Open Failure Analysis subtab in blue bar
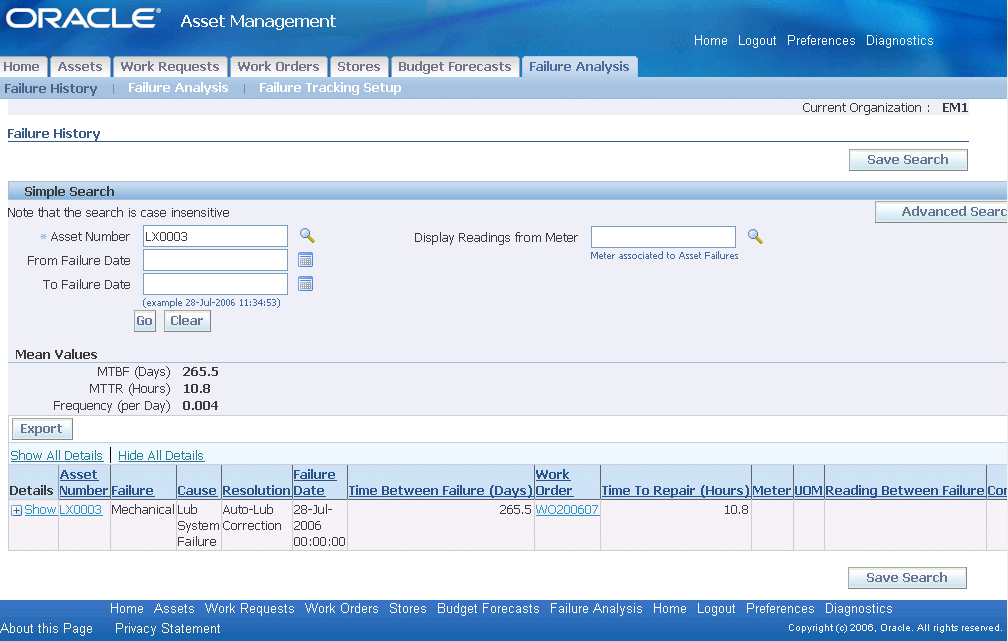 pos(178,87)
